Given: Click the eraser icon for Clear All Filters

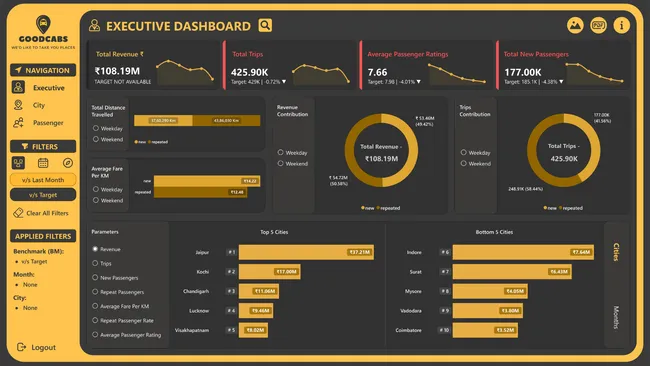Looking at the screenshot, I should 18,213.
